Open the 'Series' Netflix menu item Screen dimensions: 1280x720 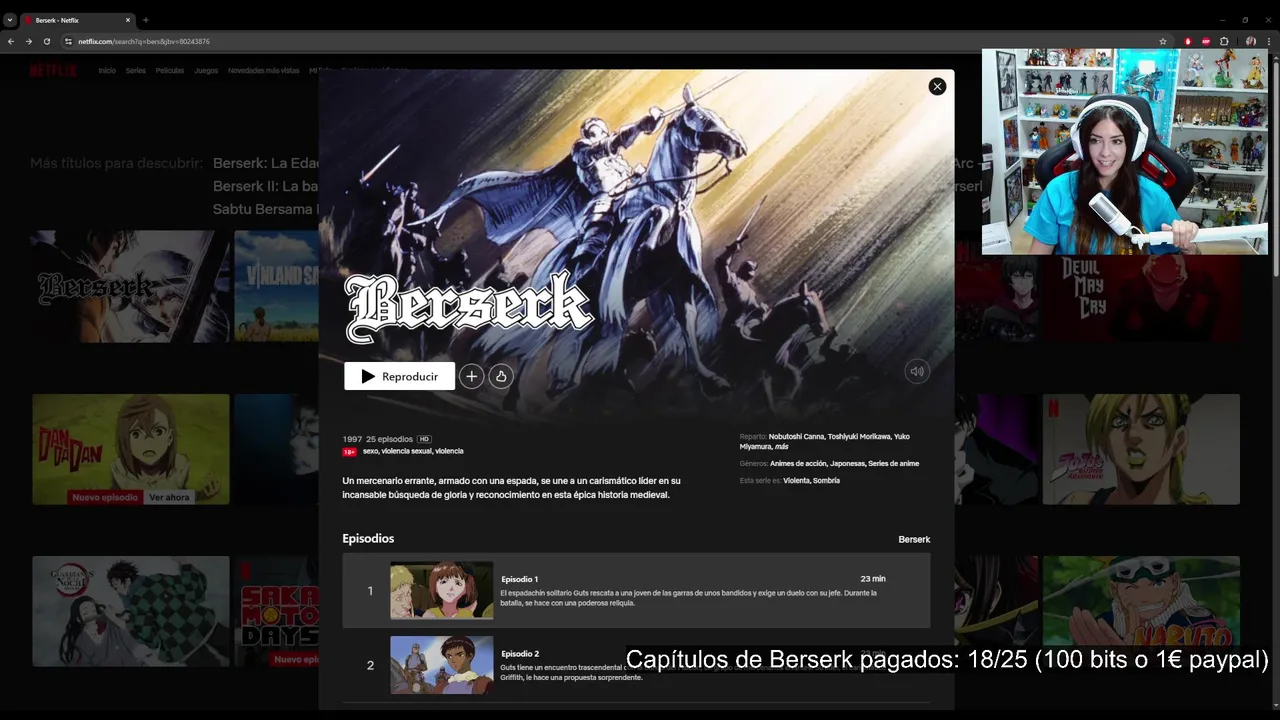[136, 71]
